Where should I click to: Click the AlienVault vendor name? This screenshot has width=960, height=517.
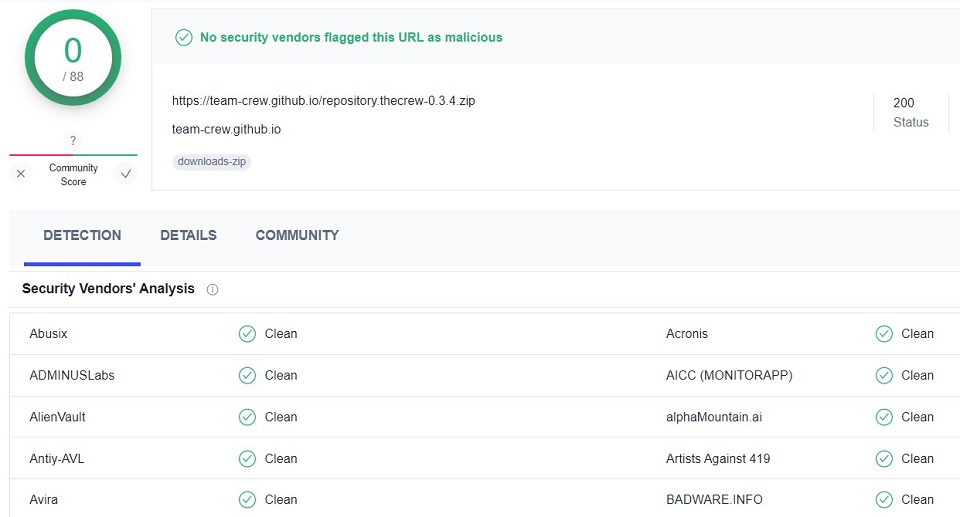point(58,417)
